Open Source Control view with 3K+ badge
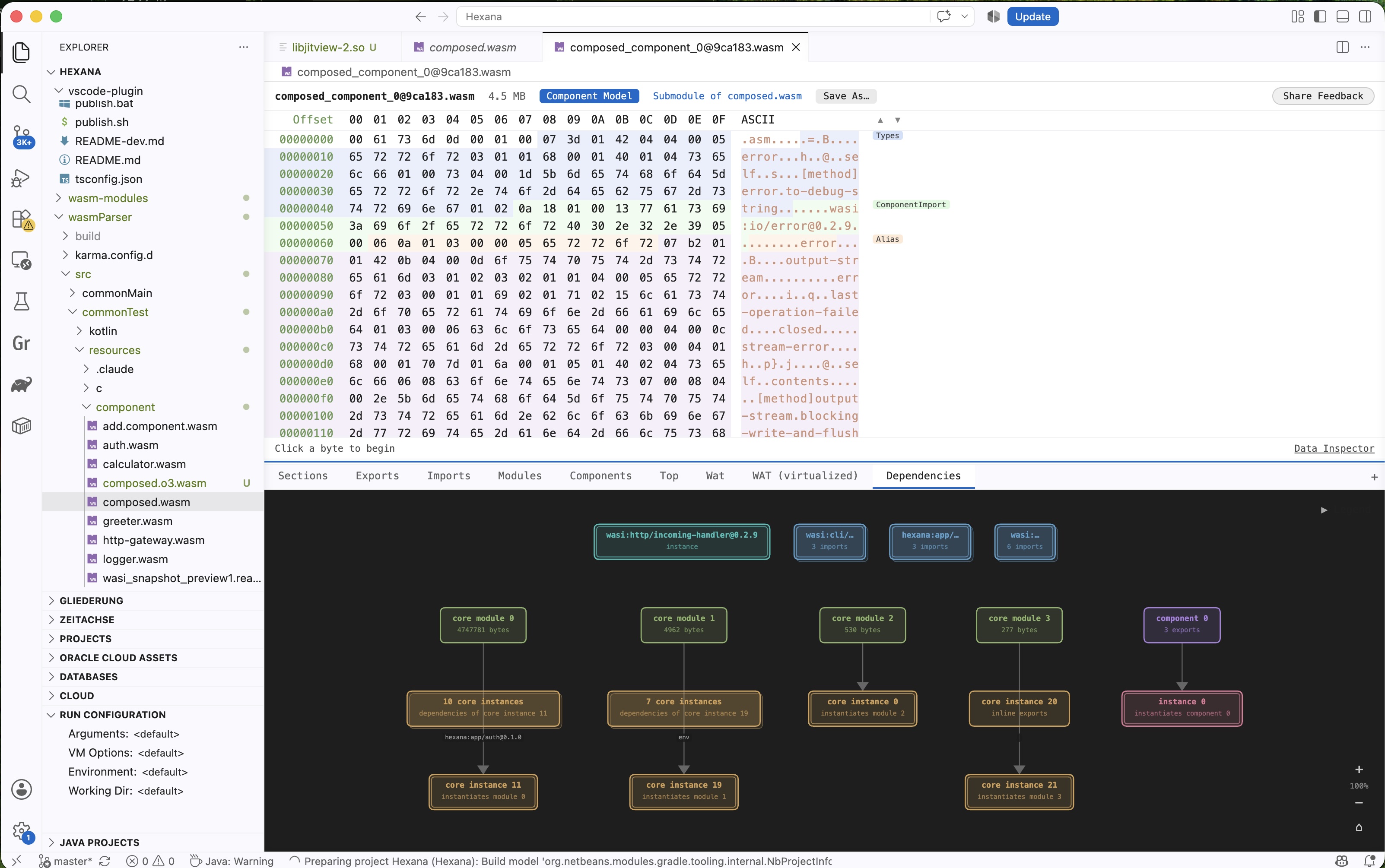1385x868 pixels. 22,136
